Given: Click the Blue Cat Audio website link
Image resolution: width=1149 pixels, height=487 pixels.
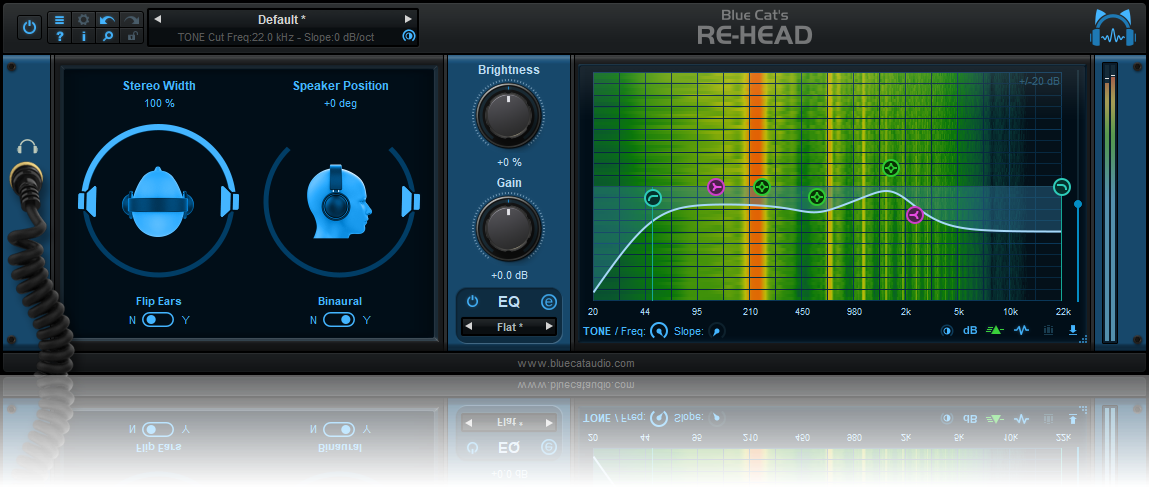Looking at the screenshot, I should [575, 363].
